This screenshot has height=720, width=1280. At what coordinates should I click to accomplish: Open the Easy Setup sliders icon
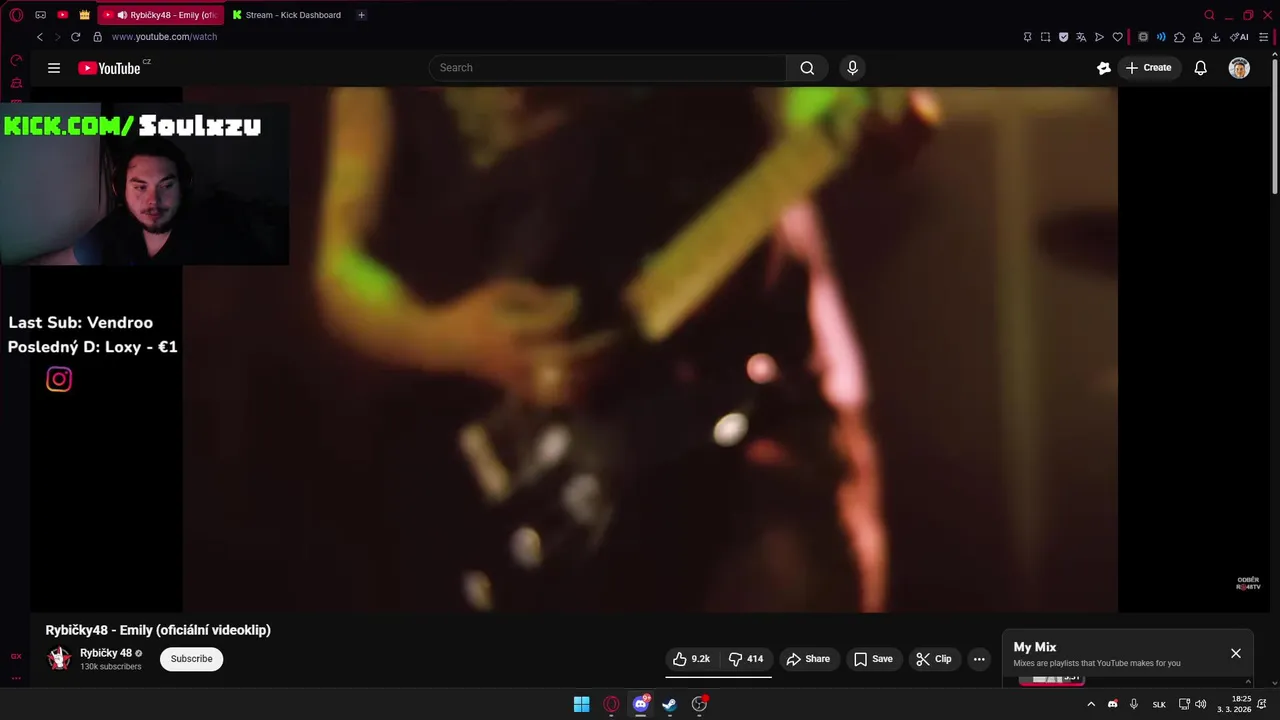(x=1263, y=37)
